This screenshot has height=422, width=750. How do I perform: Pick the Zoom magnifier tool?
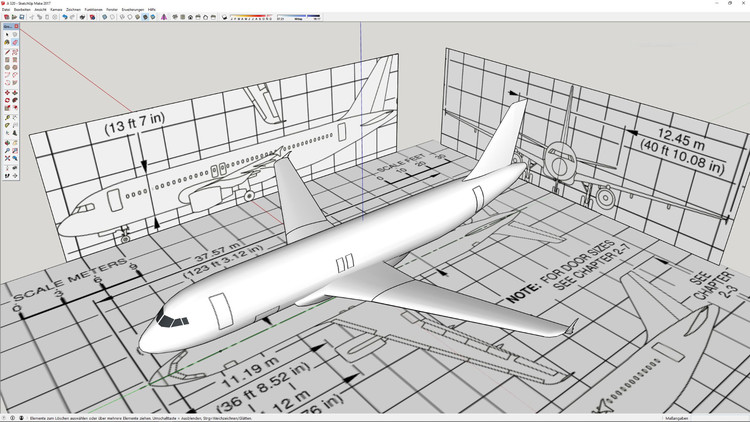pos(7,150)
